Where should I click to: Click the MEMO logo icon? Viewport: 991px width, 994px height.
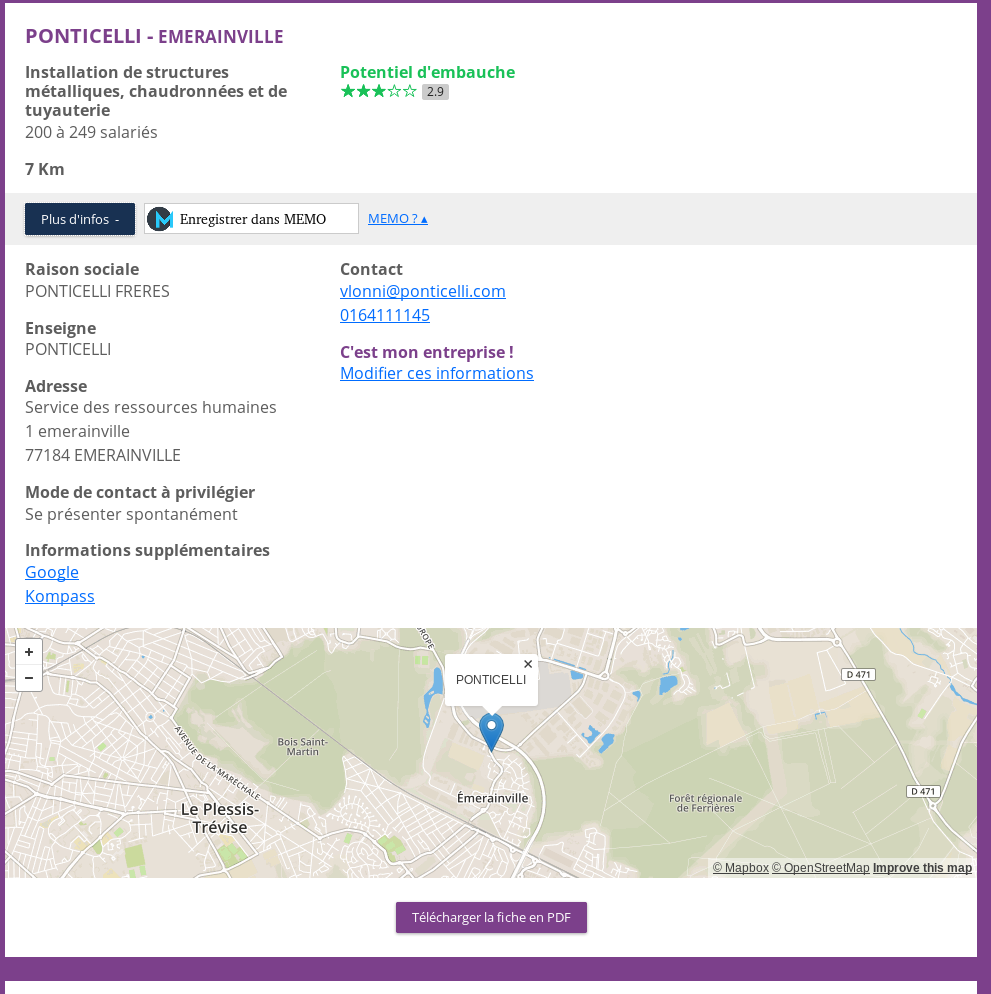(x=160, y=219)
